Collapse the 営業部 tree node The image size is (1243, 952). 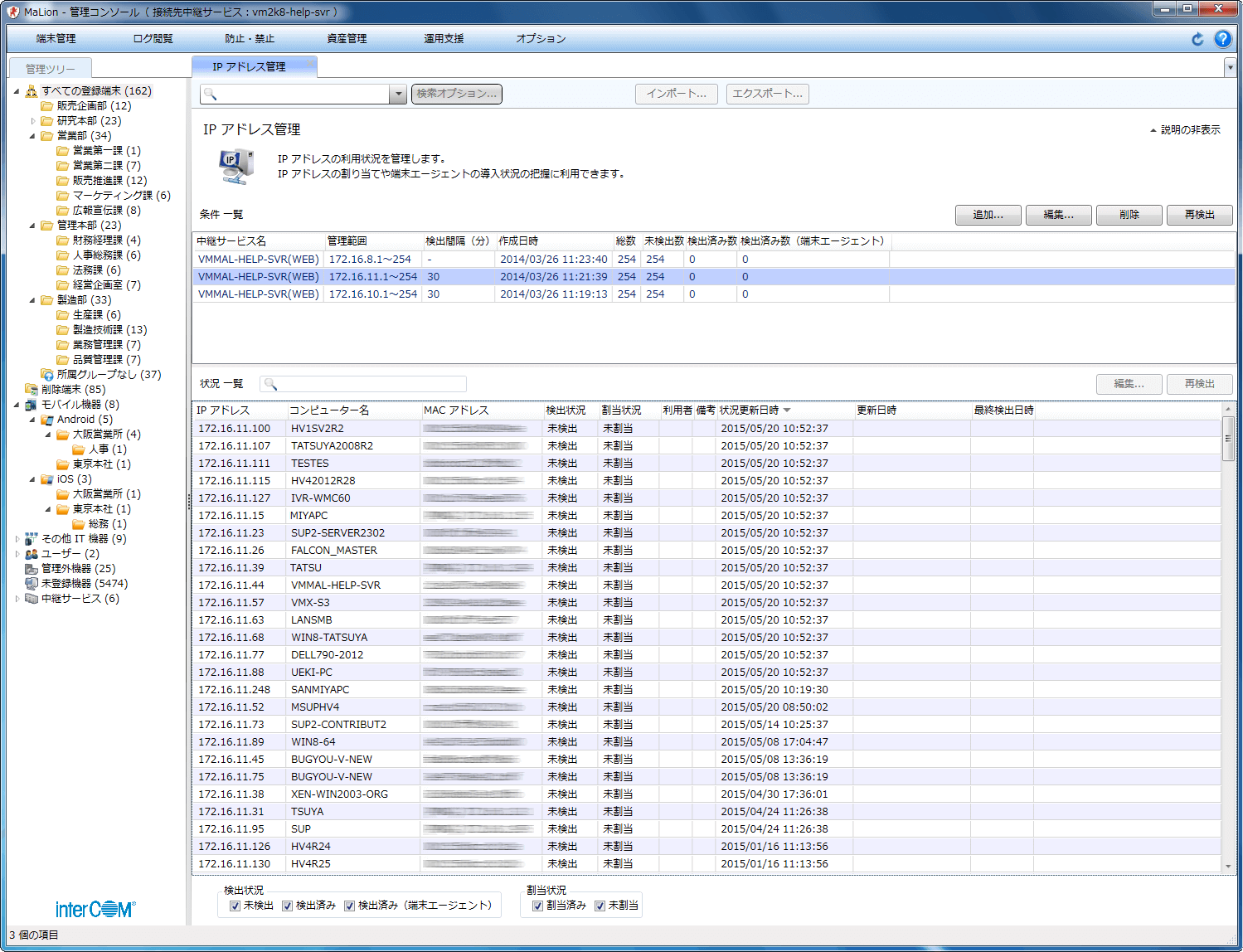(33, 136)
